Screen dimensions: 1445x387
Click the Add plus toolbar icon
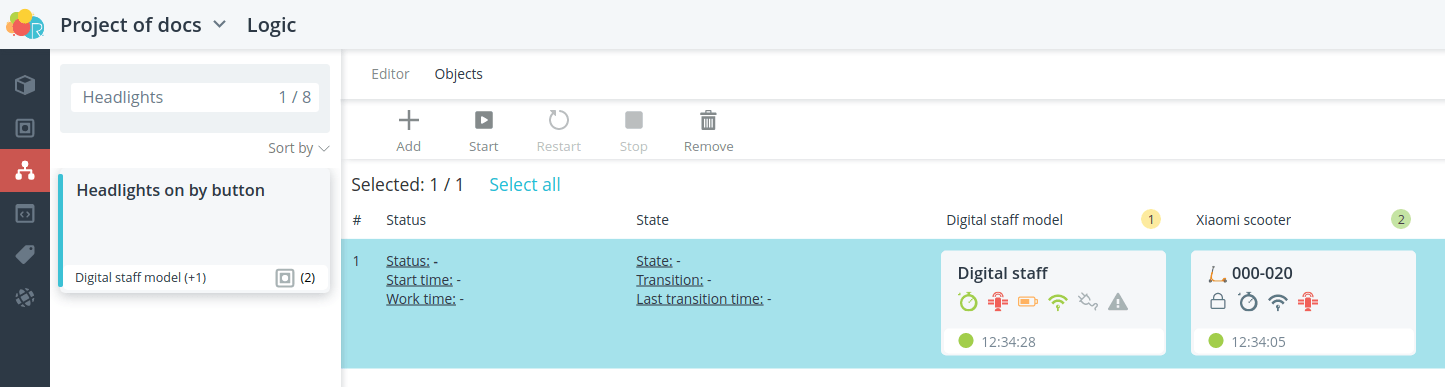(409, 121)
